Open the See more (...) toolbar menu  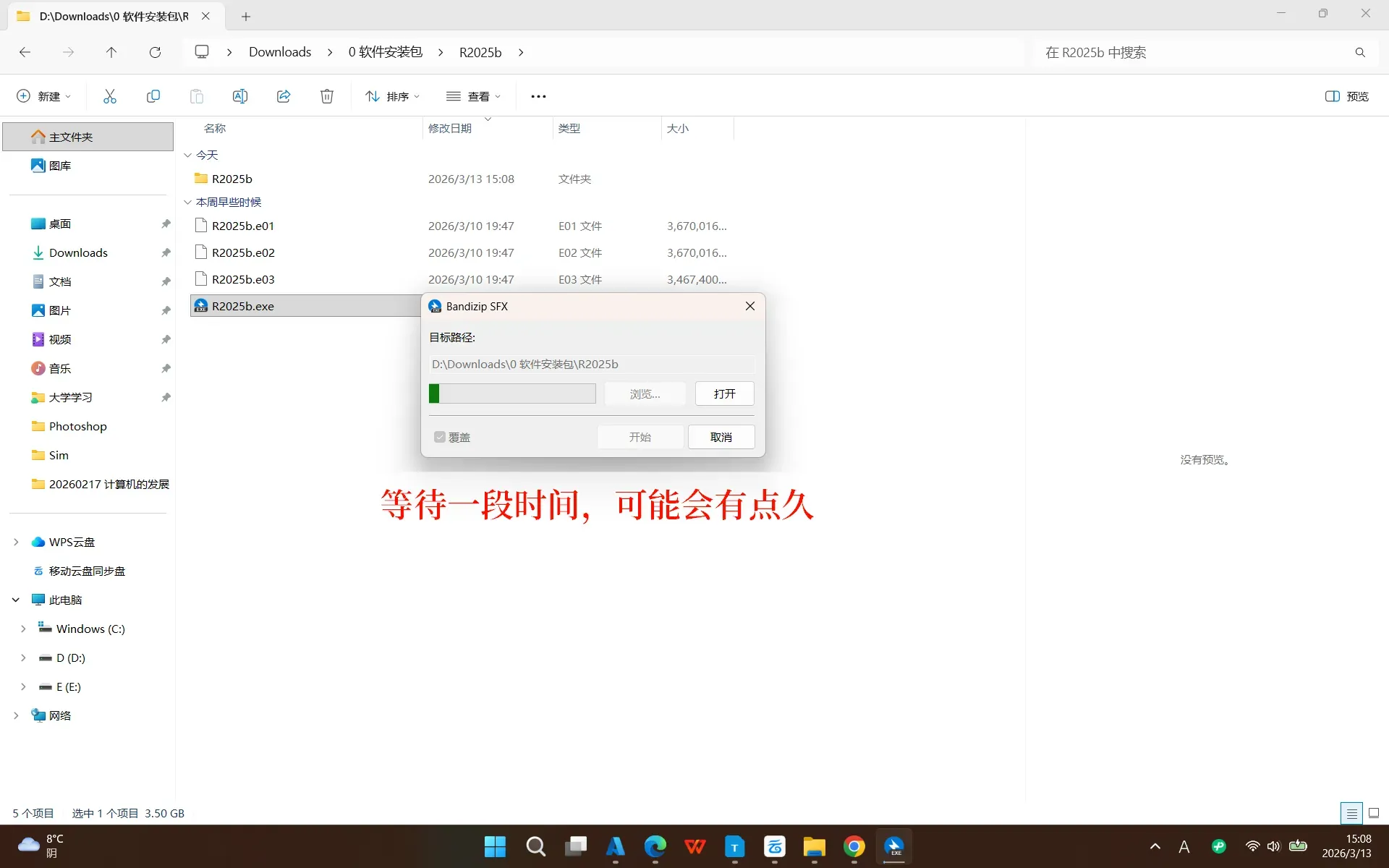tap(538, 95)
